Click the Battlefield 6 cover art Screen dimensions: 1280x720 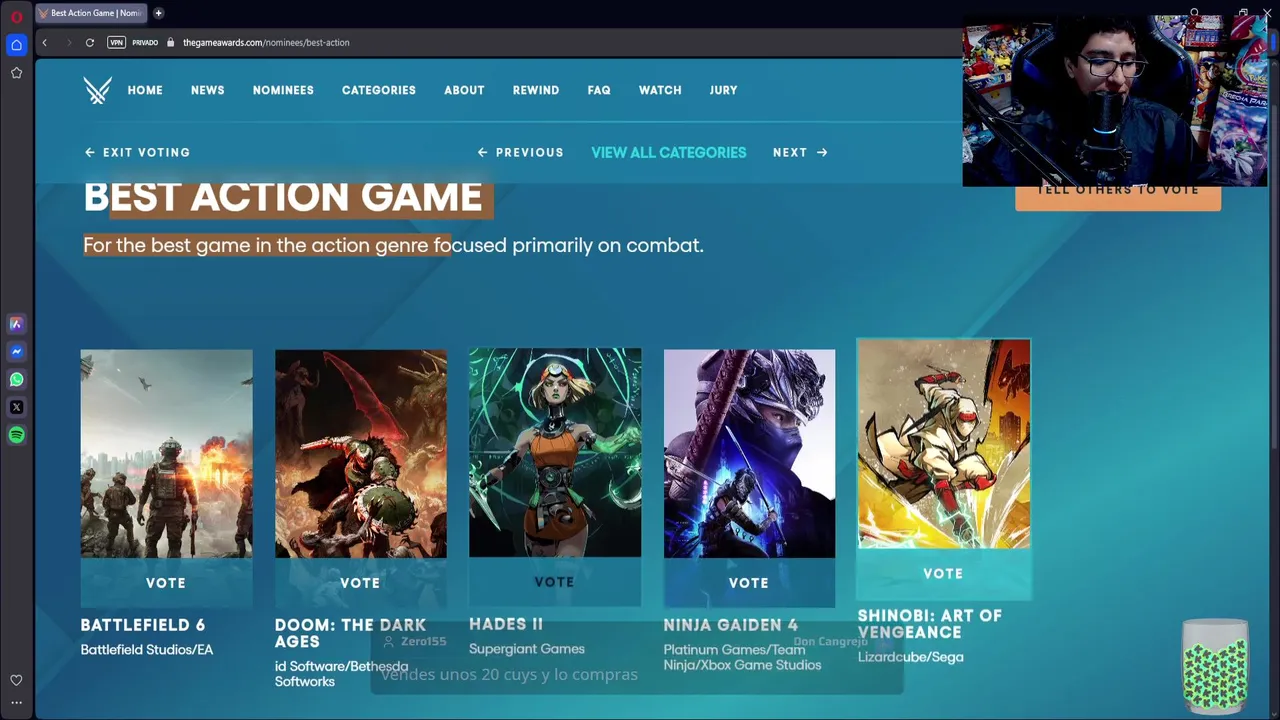pyautogui.click(x=166, y=453)
